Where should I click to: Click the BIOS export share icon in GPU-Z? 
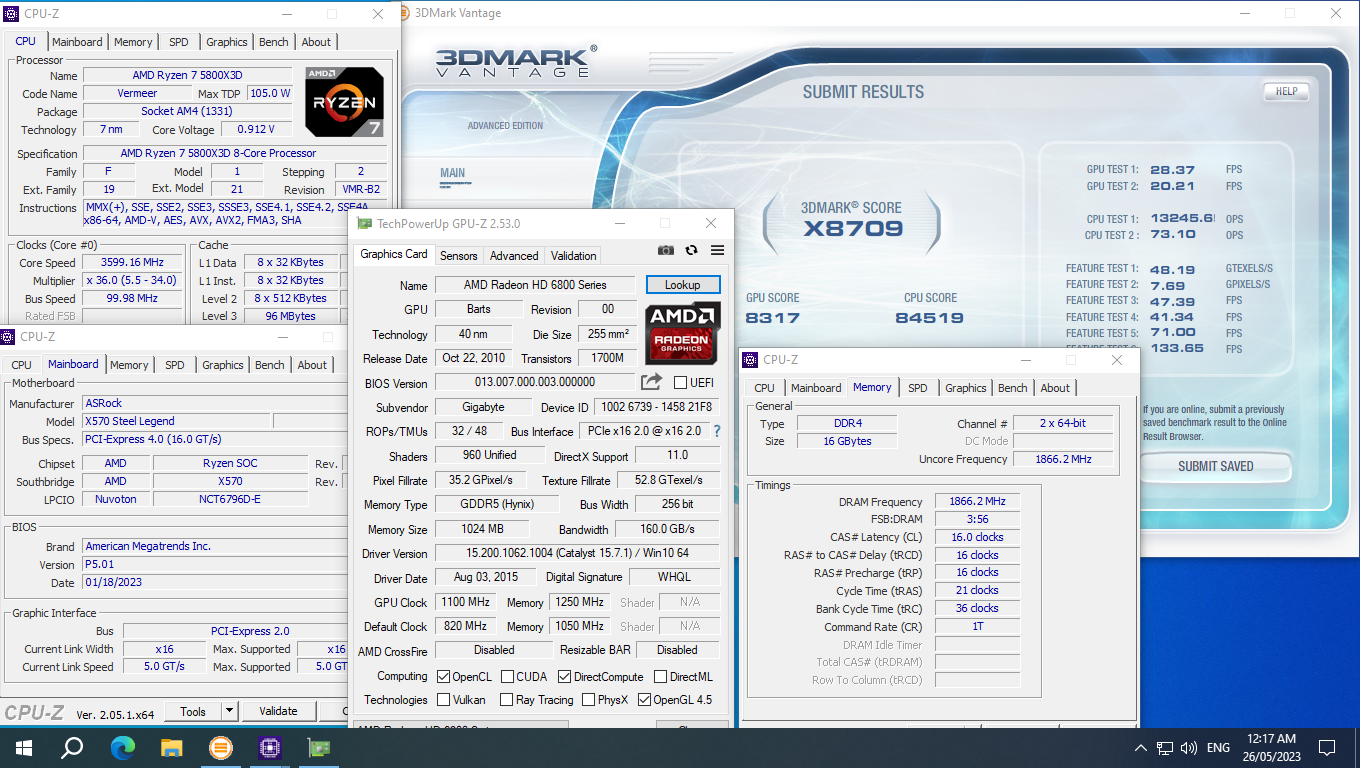click(651, 382)
